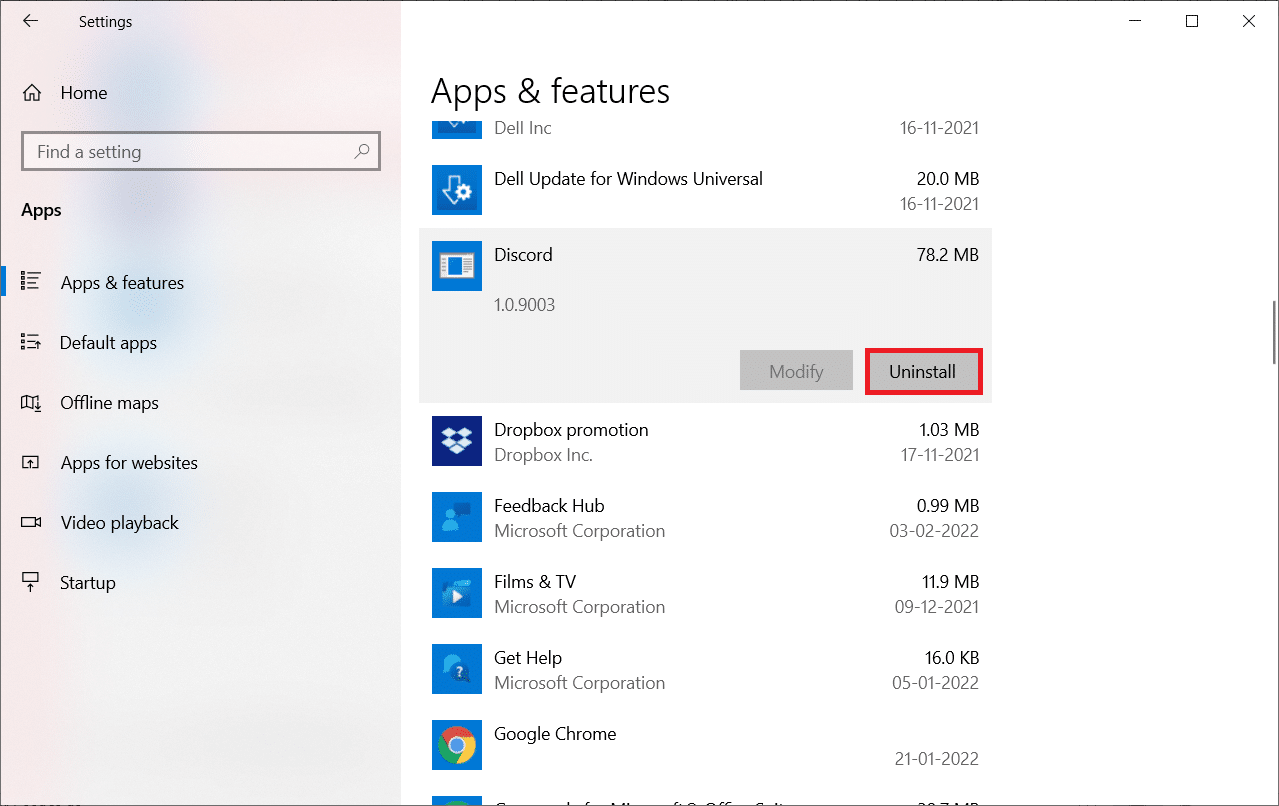Click the Discord app icon

pyautogui.click(x=457, y=266)
